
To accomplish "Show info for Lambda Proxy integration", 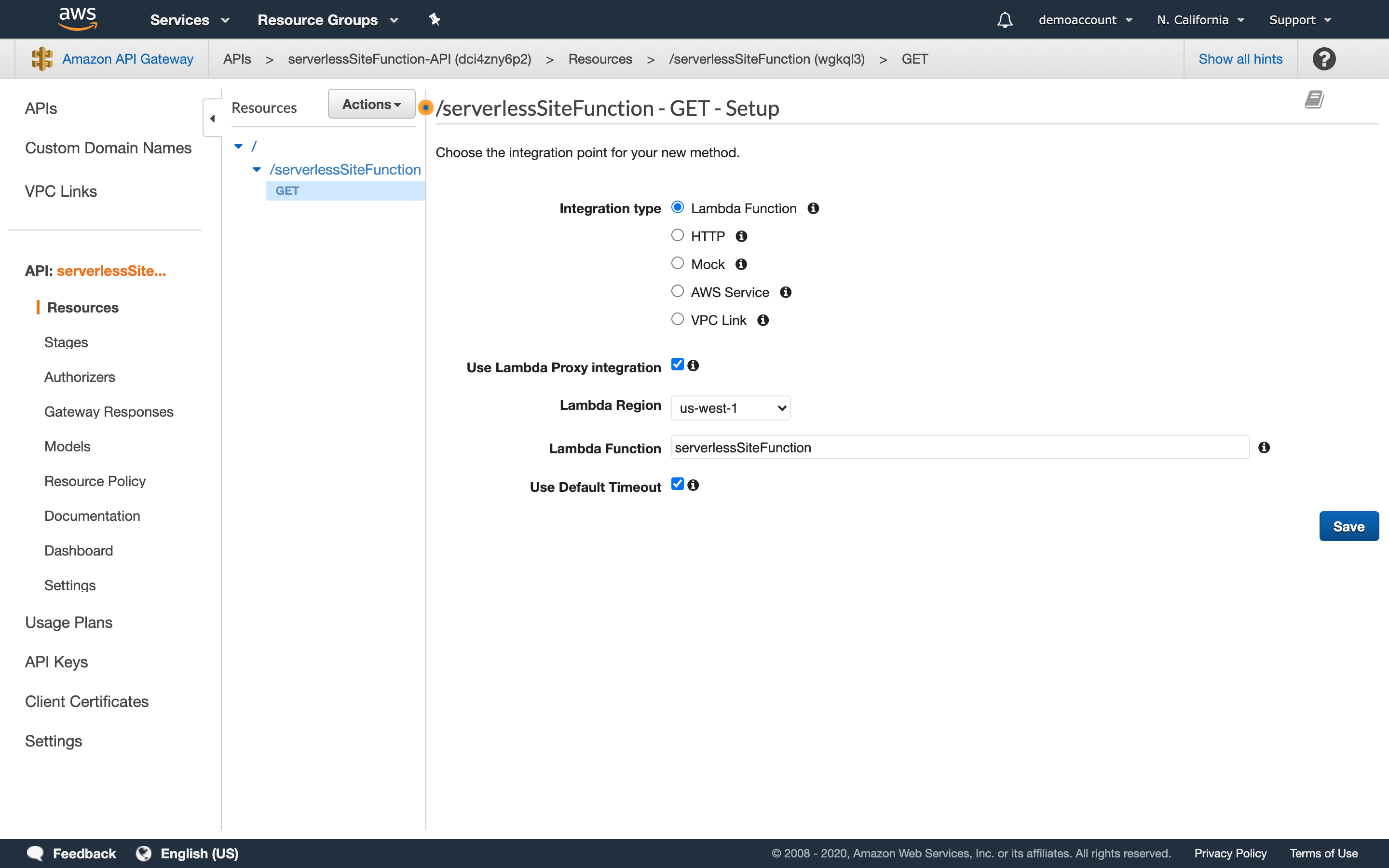I will click(x=693, y=366).
